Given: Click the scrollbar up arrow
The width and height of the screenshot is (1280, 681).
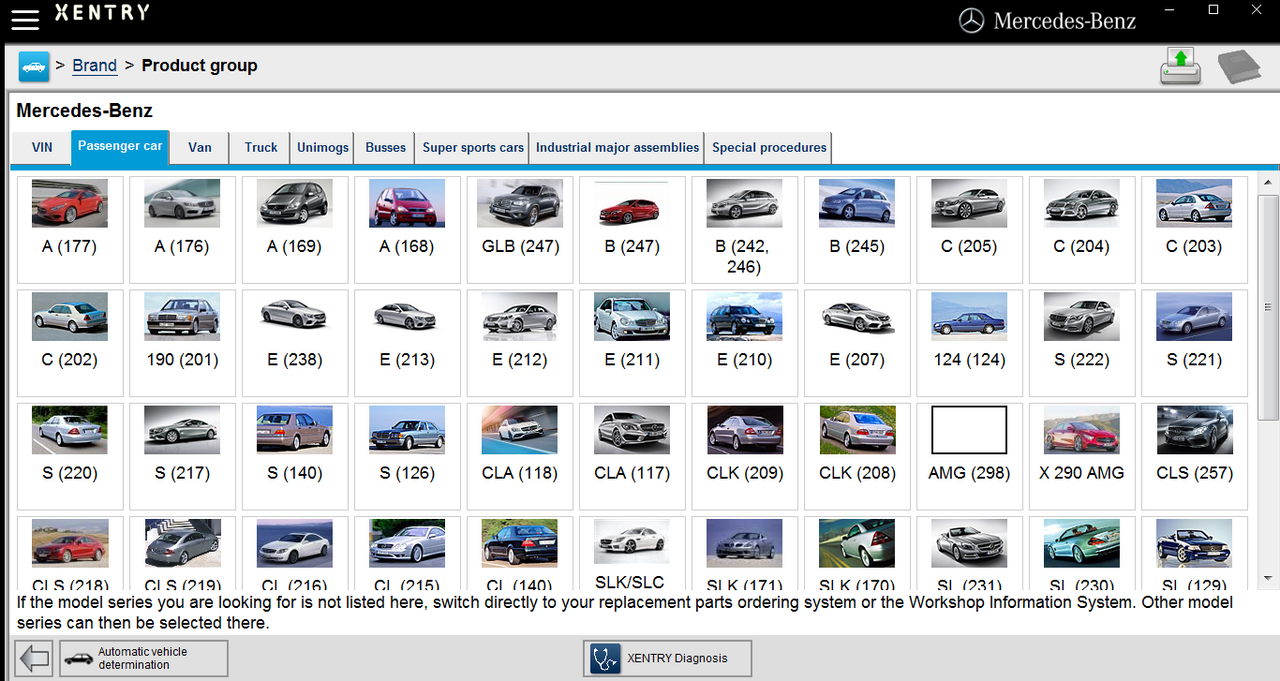Looking at the screenshot, I should click(1268, 183).
